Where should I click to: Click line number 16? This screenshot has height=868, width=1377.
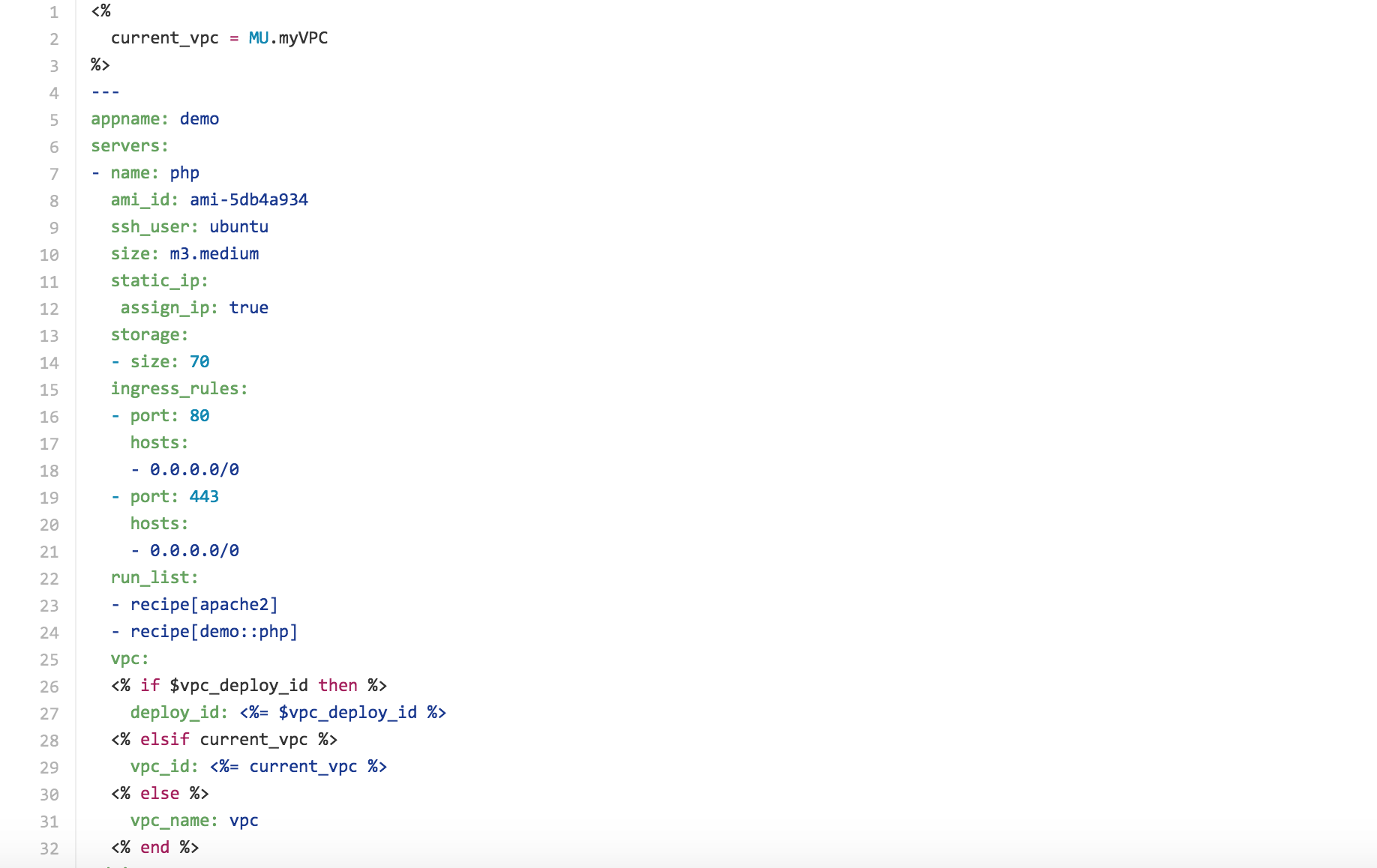pos(49,417)
